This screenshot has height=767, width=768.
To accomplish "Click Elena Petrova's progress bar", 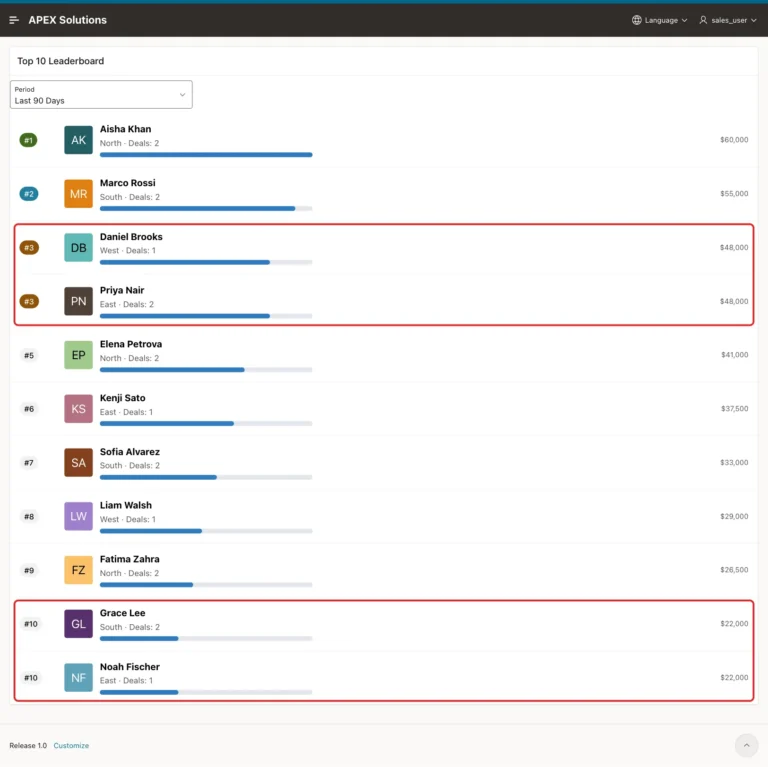I will coord(206,370).
